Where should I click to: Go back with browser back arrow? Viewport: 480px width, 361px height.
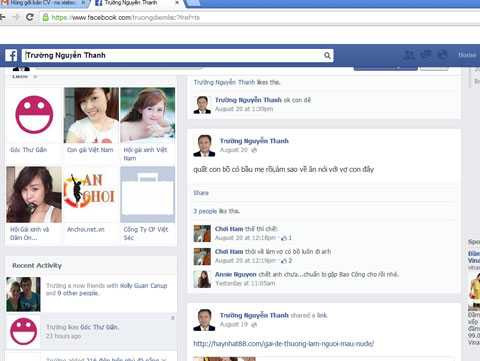point(3,17)
